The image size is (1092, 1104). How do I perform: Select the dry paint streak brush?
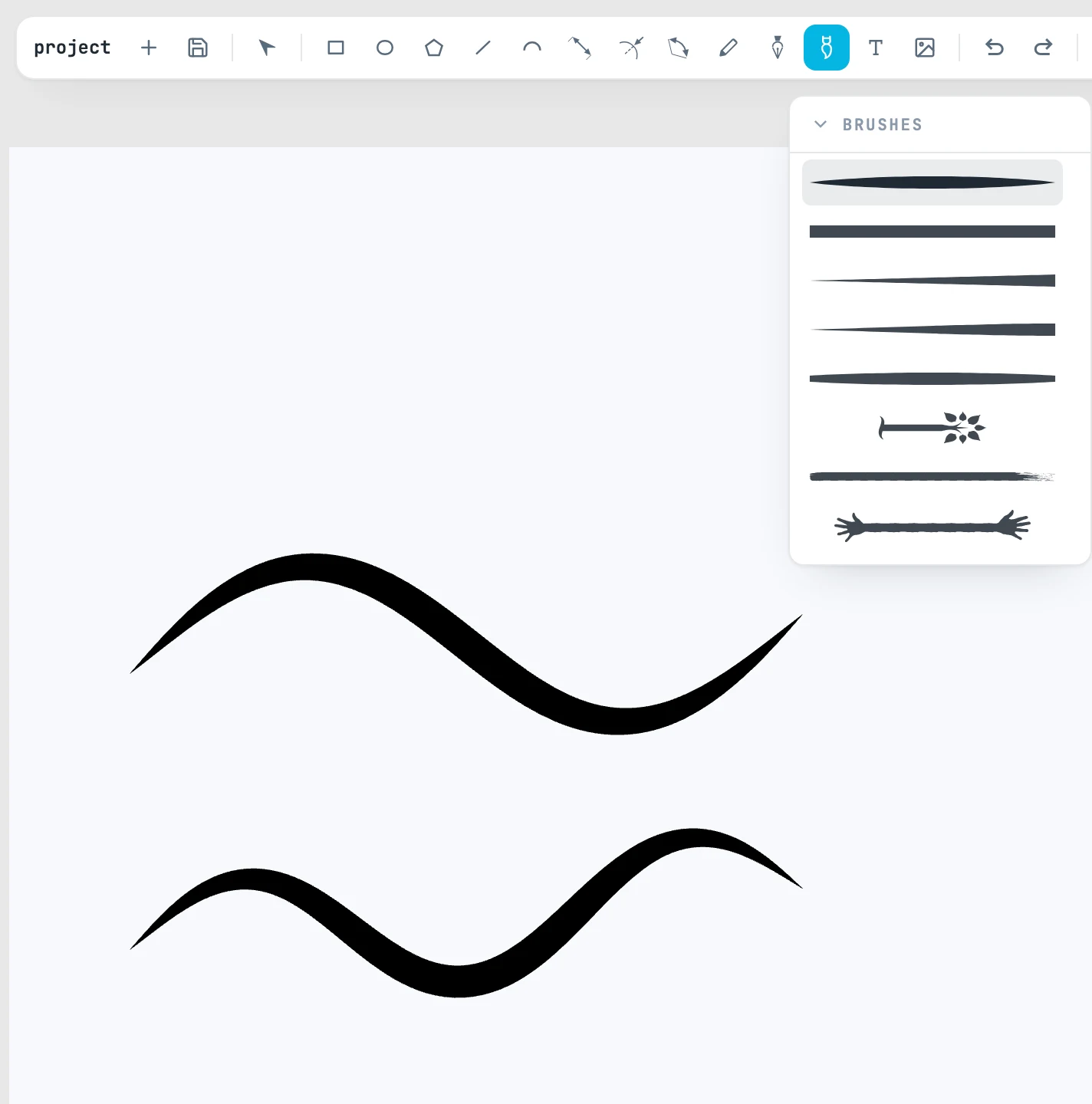tap(932, 477)
